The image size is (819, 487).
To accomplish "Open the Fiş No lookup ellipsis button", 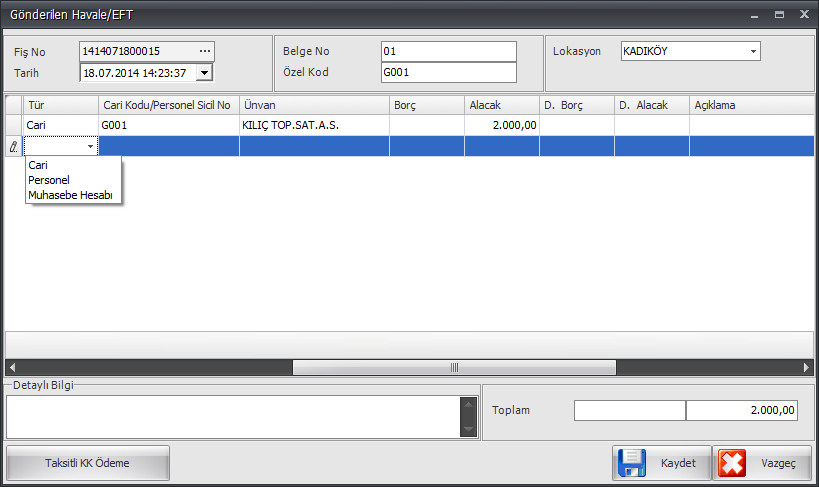I will tap(205, 51).
